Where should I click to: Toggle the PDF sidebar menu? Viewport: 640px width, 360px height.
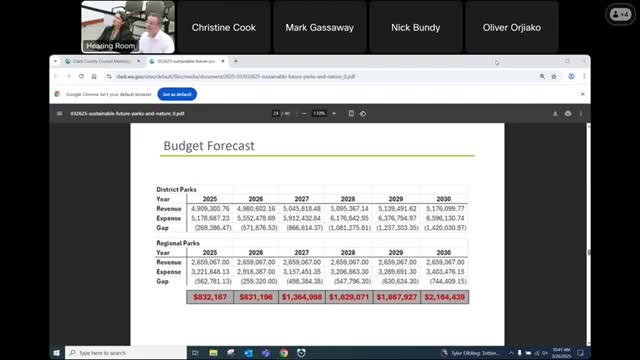coord(60,113)
